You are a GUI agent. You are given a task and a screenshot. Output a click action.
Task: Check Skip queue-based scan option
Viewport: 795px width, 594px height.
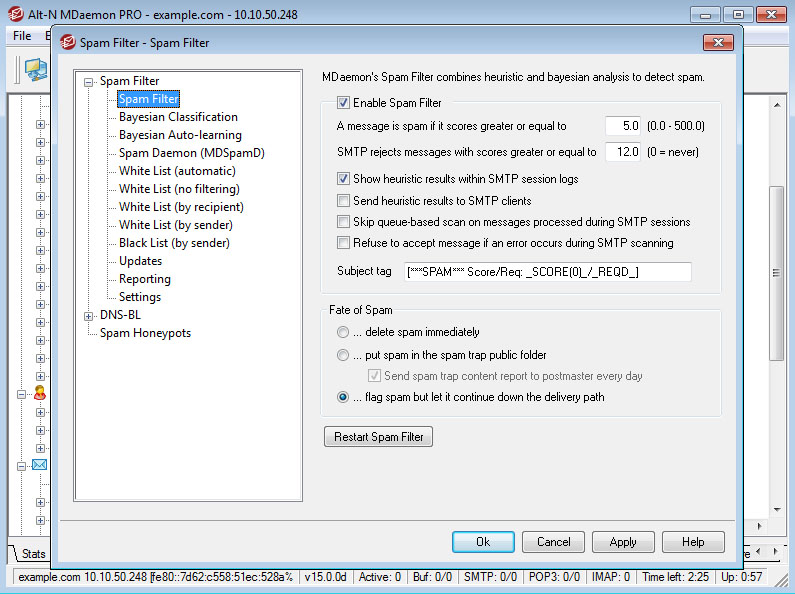click(x=344, y=222)
